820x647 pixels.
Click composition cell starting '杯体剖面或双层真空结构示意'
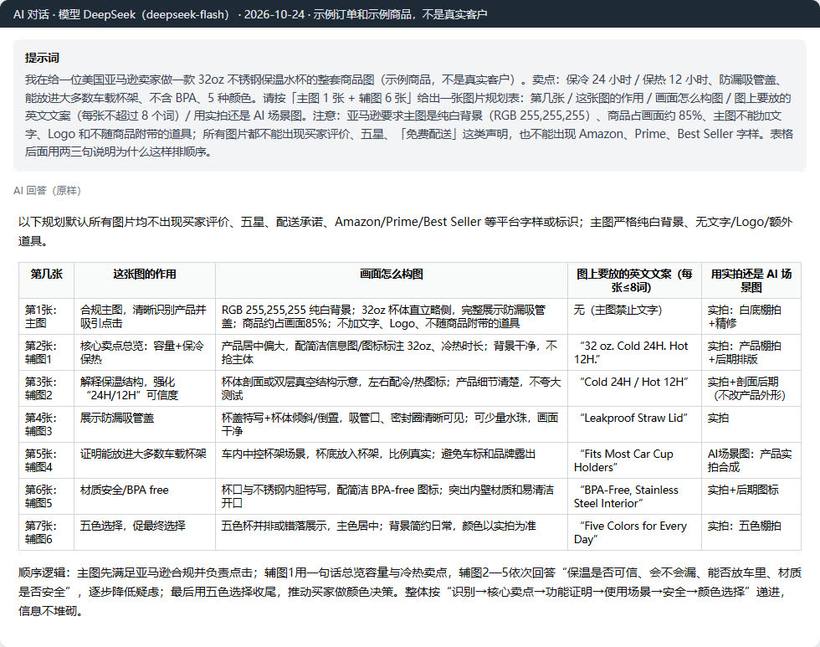point(391,389)
